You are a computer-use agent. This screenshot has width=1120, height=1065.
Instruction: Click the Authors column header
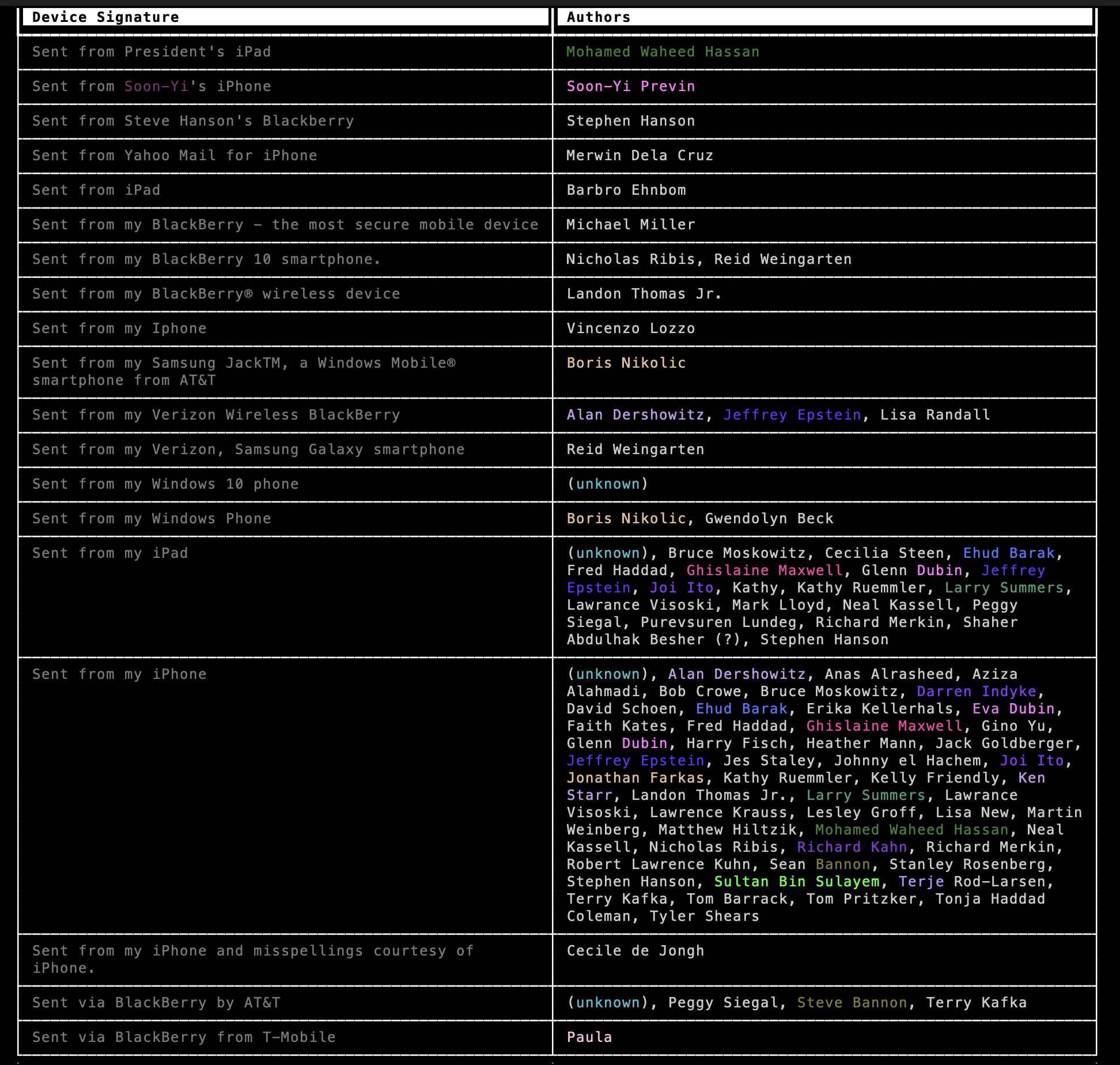point(598,17)
